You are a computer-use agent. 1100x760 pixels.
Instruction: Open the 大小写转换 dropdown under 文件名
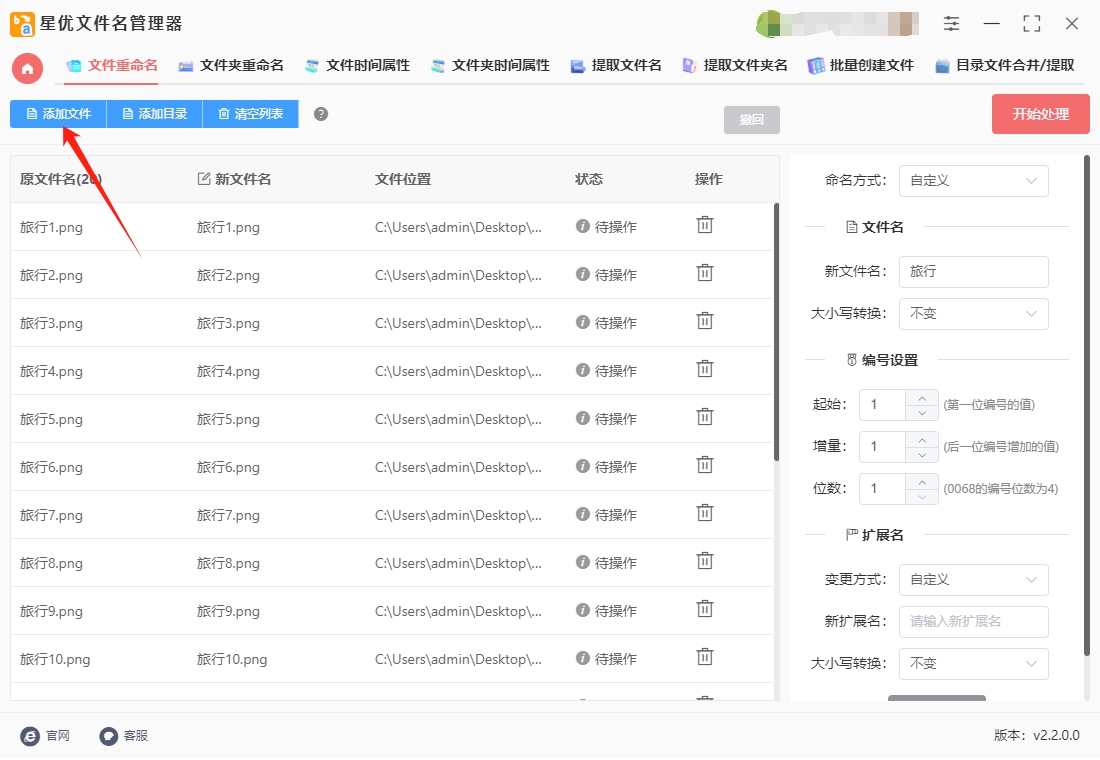click(x=974, y=314)
